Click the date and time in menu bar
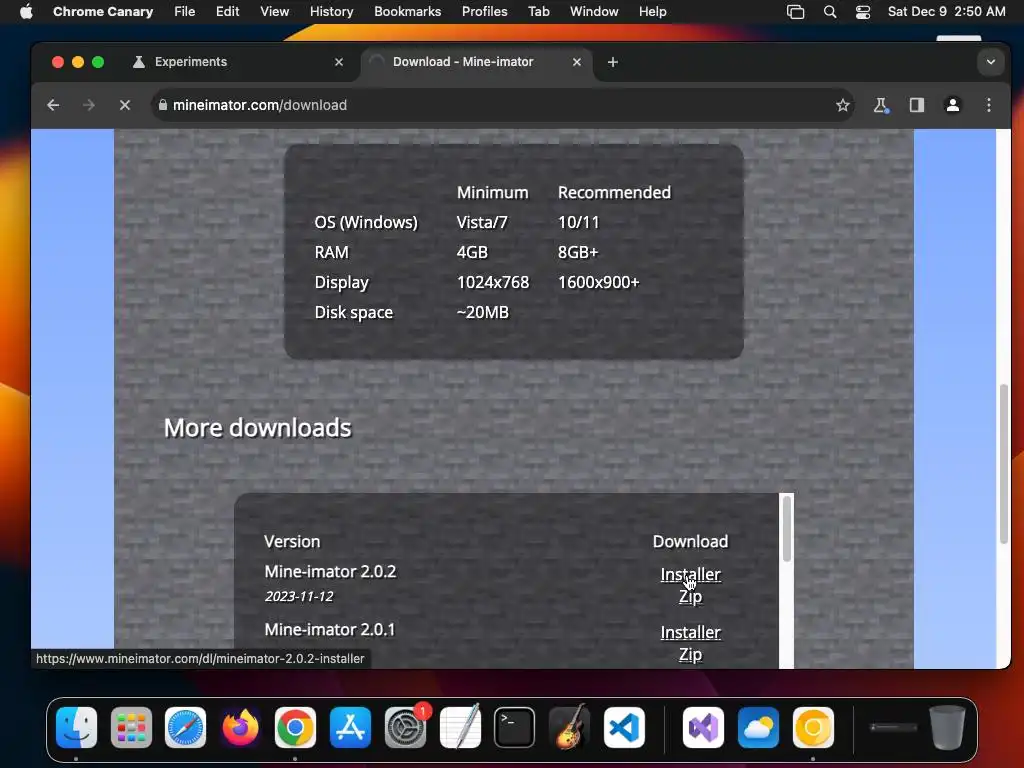 tap(946, 12)
